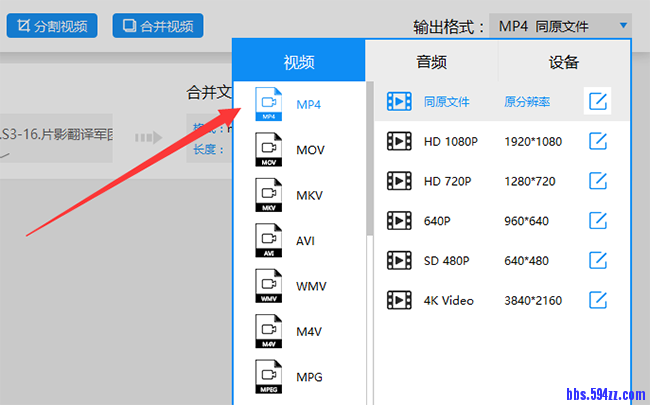Viewport: 650px width, 405px height.
Task: Open the 输出格式 dropdown arrow
Action: [624, 25]
